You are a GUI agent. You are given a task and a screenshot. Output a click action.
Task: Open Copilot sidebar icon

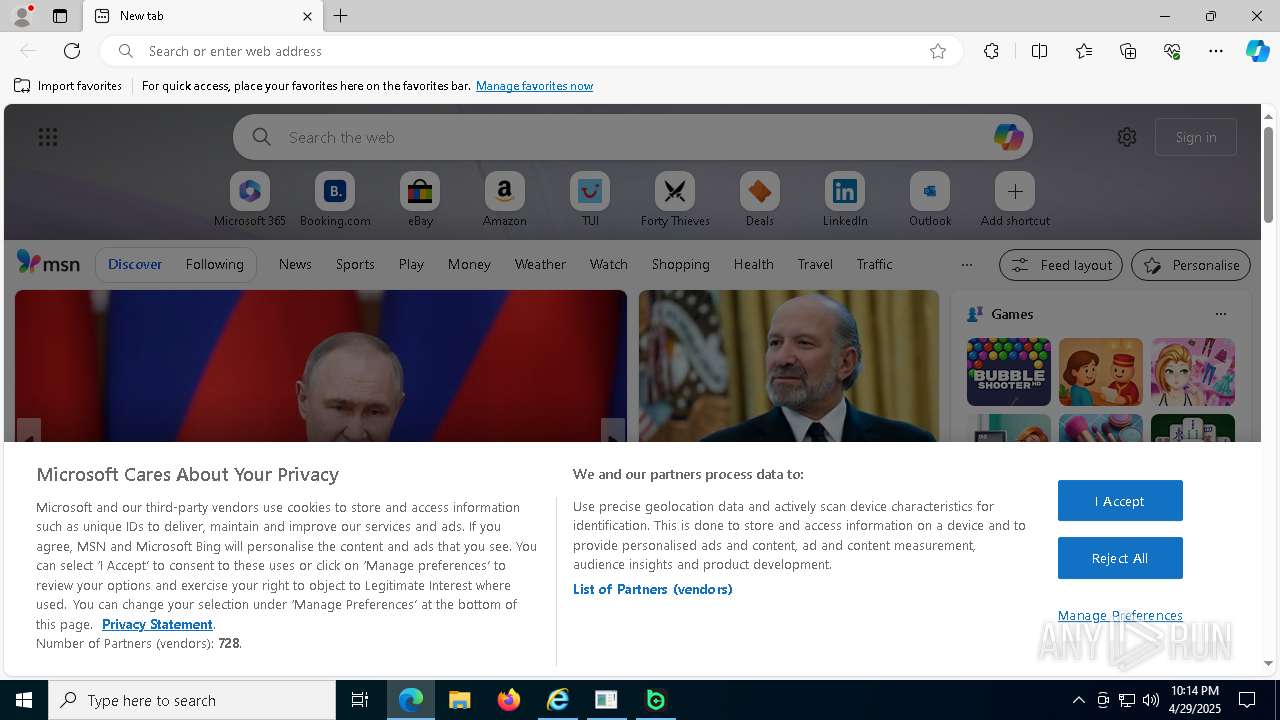[1257, 51]
